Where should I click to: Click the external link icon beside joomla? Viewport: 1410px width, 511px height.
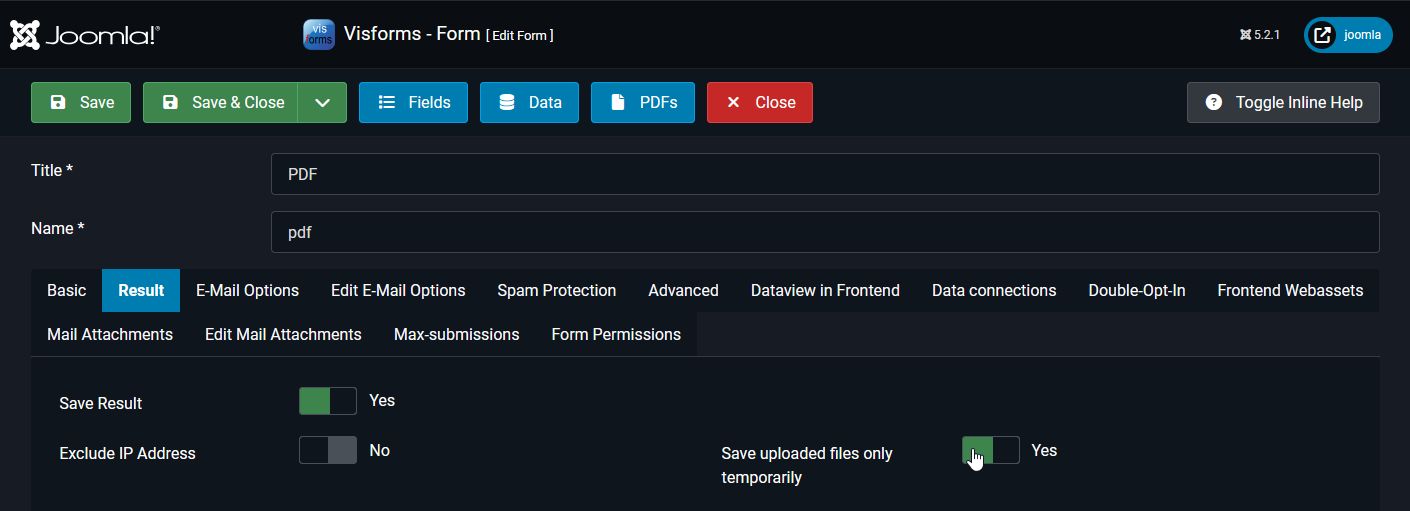click(1322, 35)
